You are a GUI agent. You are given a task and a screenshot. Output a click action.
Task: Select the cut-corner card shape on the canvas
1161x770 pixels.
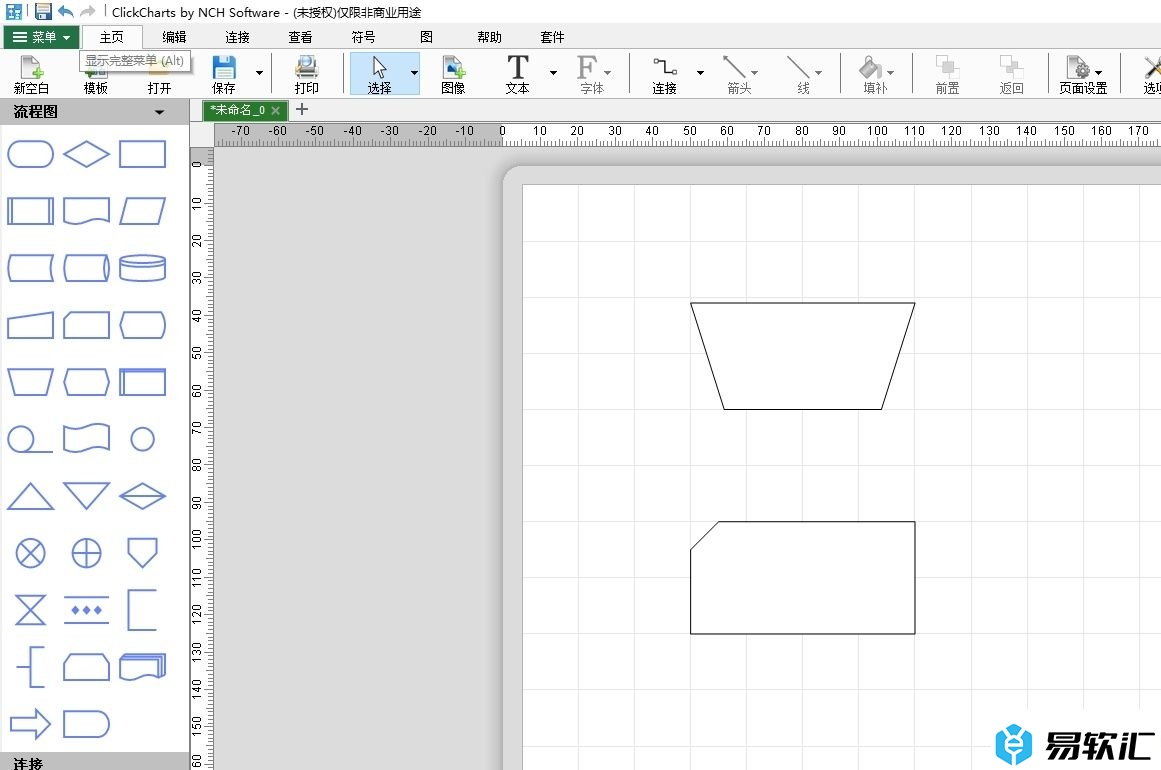coord(803,578)
